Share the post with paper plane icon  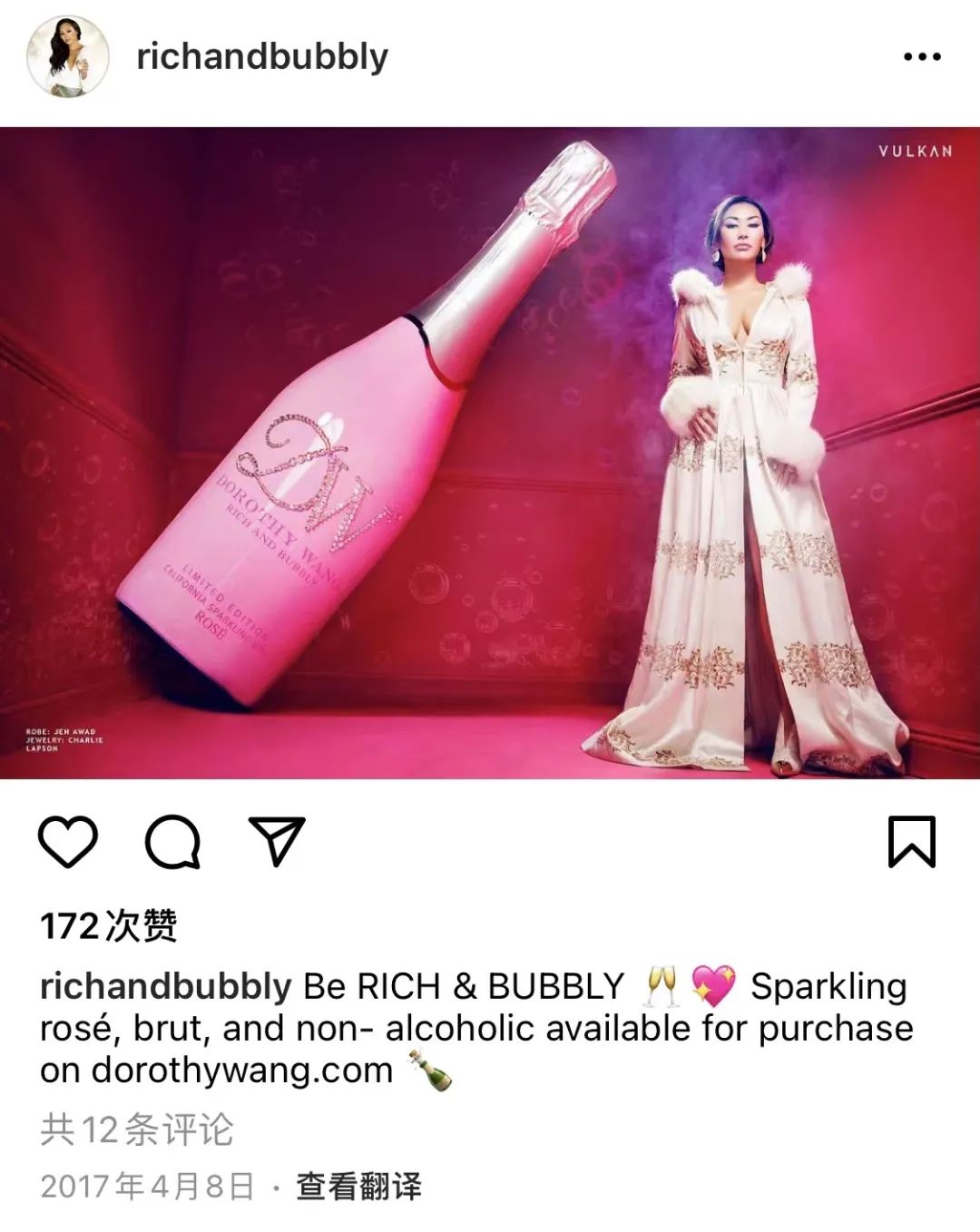(277, 841)
